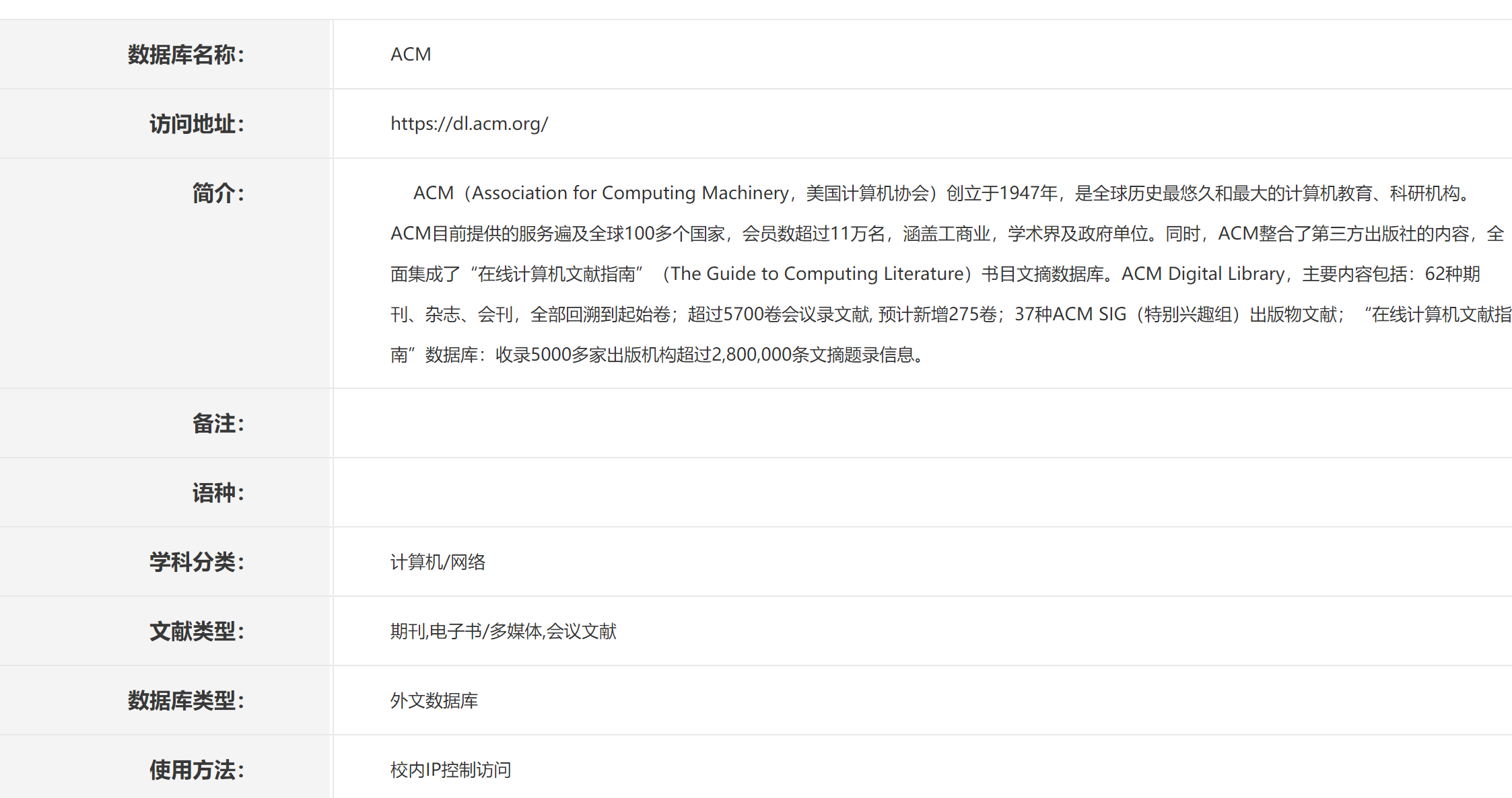Click the 语种 label
Screen dimensions: 1512x798
click(219, 493)
